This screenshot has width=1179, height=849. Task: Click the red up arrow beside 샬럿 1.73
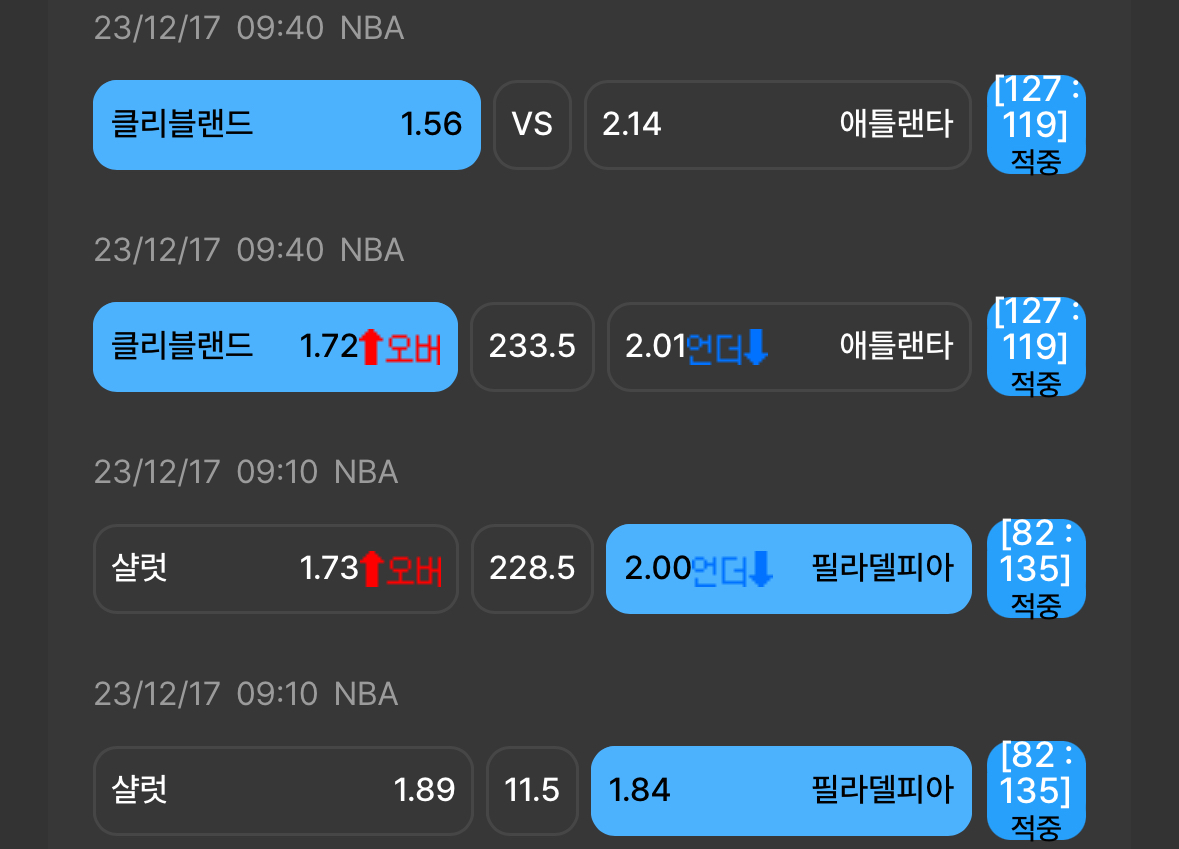point(371,569)
